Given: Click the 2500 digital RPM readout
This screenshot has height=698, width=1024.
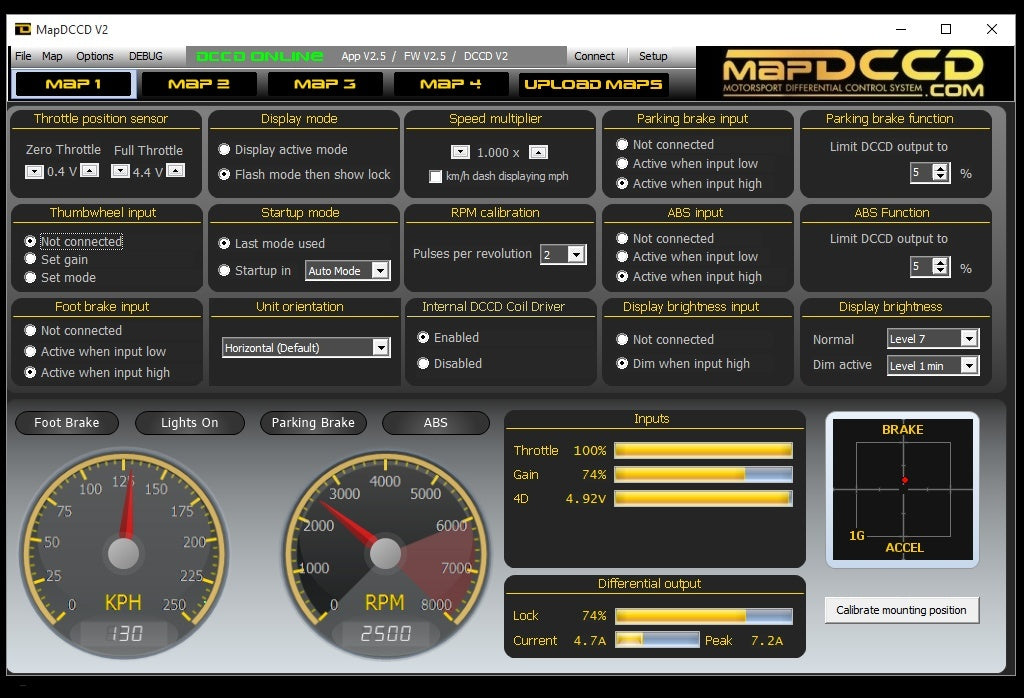Looking at the screenshot, I should coord(385,633).
